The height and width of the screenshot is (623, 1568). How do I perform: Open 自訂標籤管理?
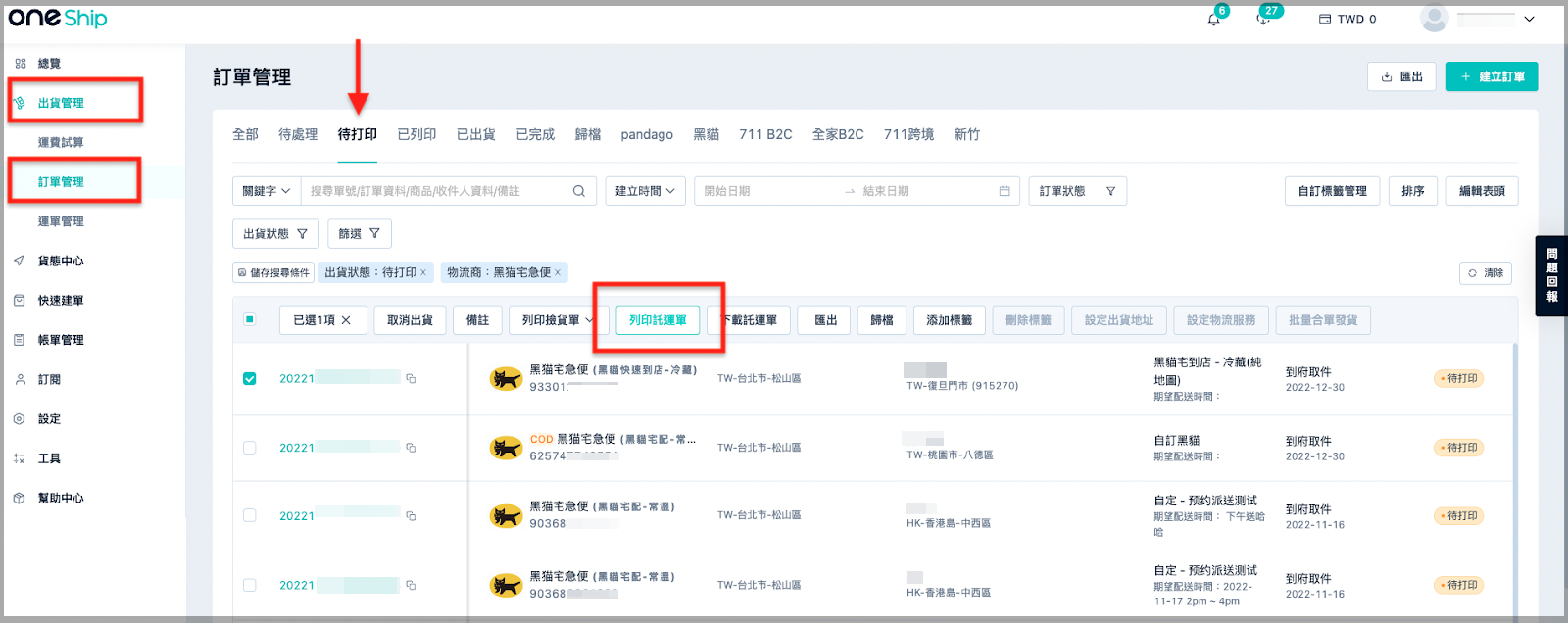click(x=1333, y=191)
